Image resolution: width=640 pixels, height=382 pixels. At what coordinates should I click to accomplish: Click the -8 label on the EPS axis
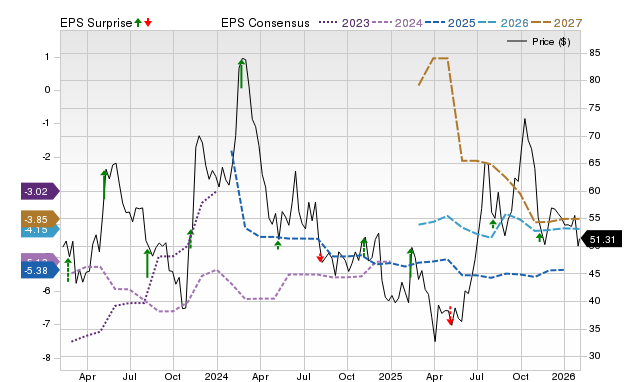46,358
